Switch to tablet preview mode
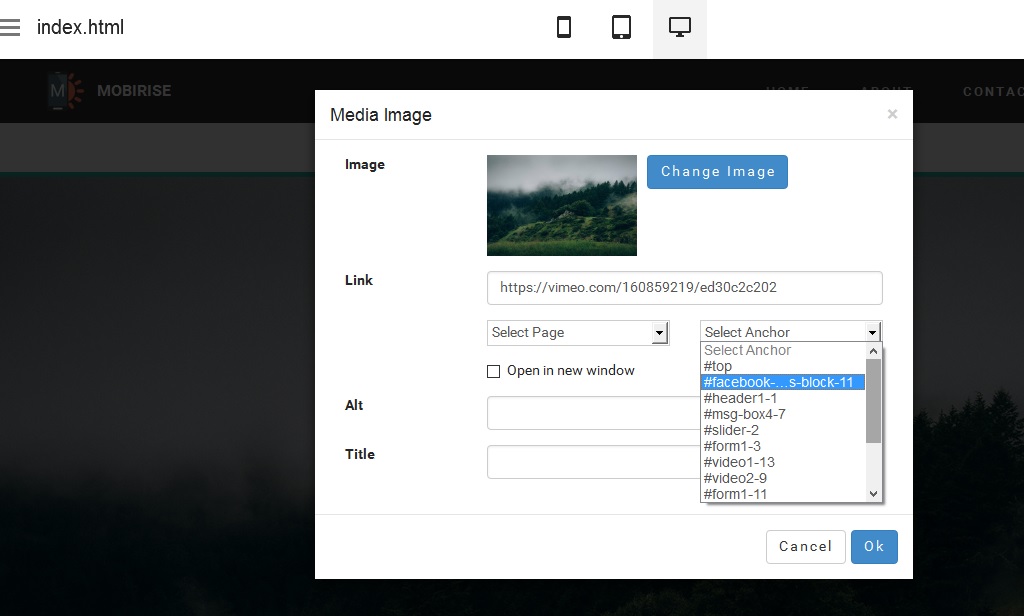The image size is (1024, 616). tap(621, 27)
